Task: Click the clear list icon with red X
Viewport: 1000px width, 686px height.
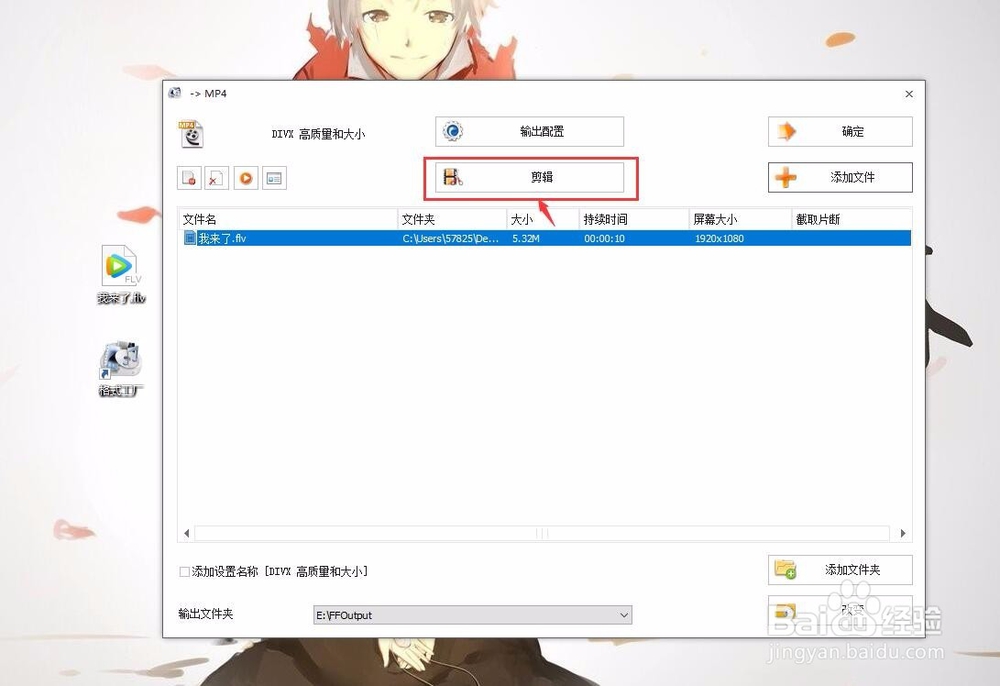Action: point(217,178)
